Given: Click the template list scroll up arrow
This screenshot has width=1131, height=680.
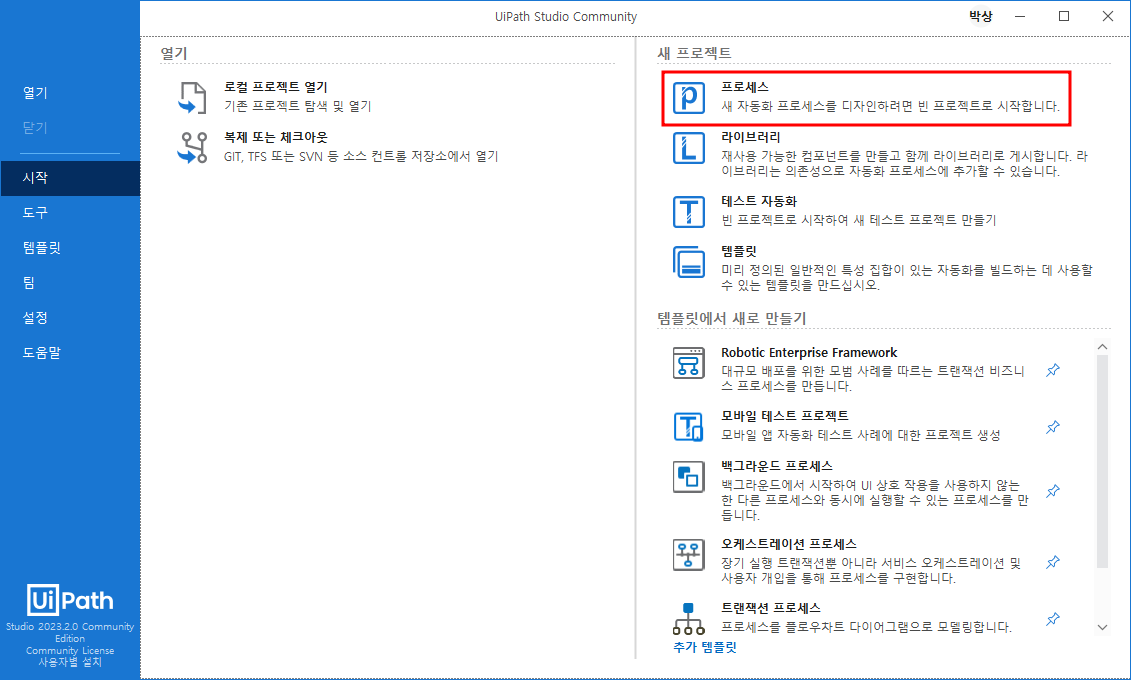Looking at the screenshot, I should tap(1102, 347).
